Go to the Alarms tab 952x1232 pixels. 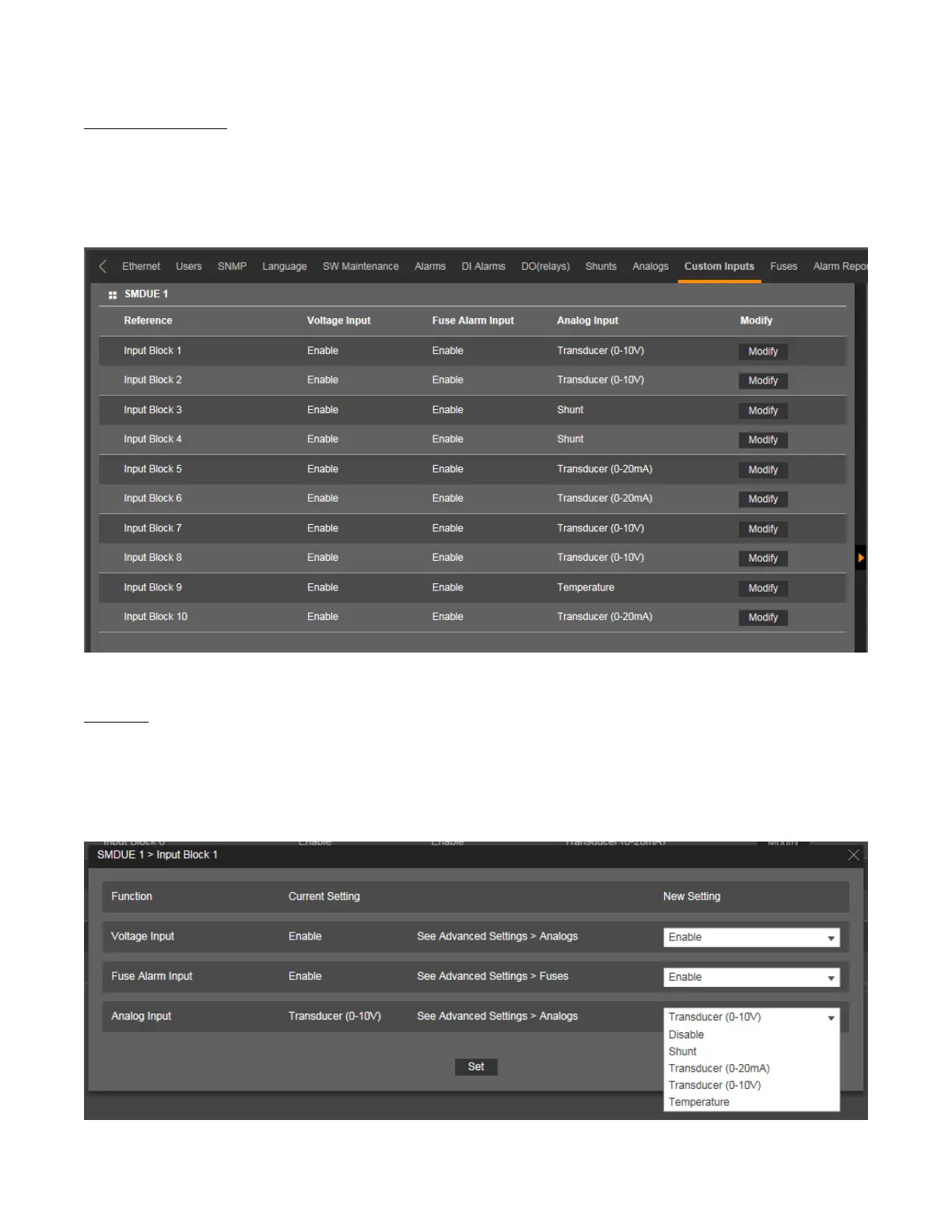tap(430, 266)
